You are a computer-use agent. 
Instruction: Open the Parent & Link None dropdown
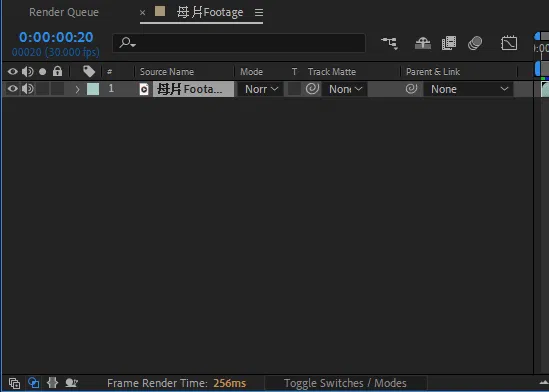[x=468, y=89]
